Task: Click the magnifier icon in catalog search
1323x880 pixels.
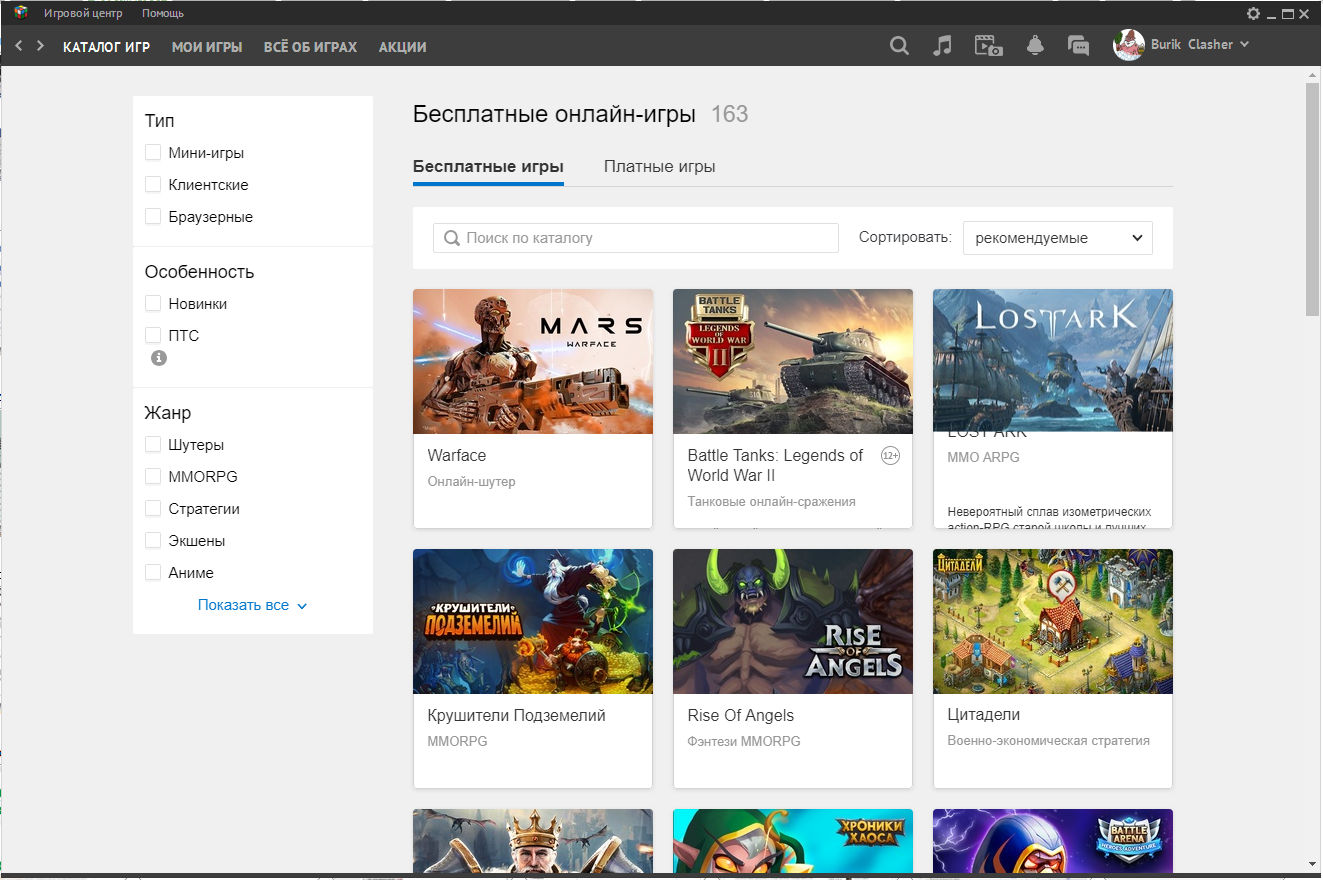Action: pos(451,238)
